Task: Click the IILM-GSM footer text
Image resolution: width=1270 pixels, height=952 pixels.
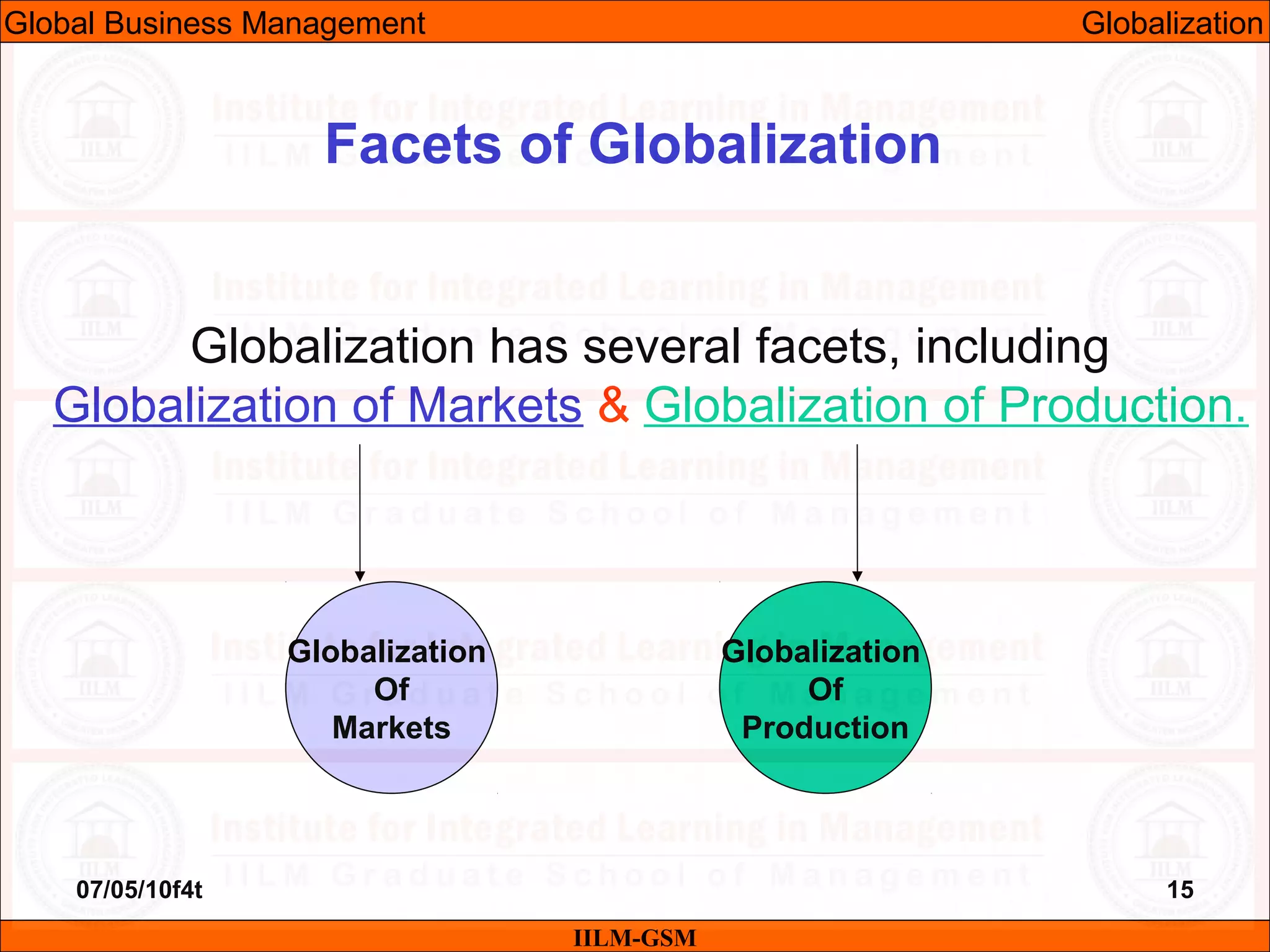Action: [635, 938]
